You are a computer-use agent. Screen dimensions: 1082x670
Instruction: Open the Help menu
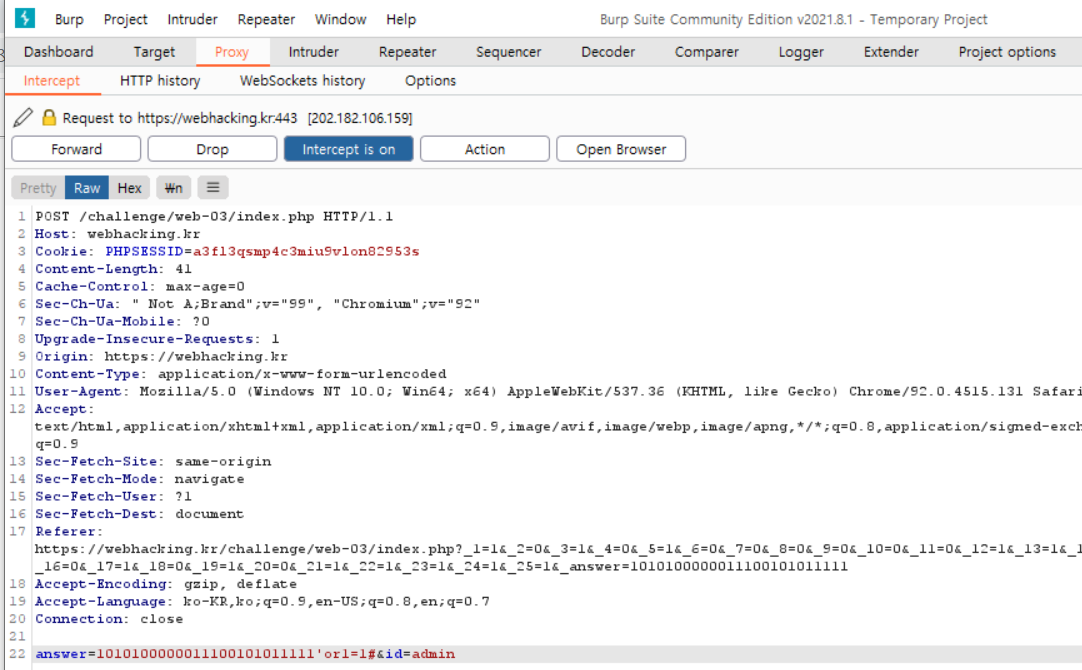[401, 19]
